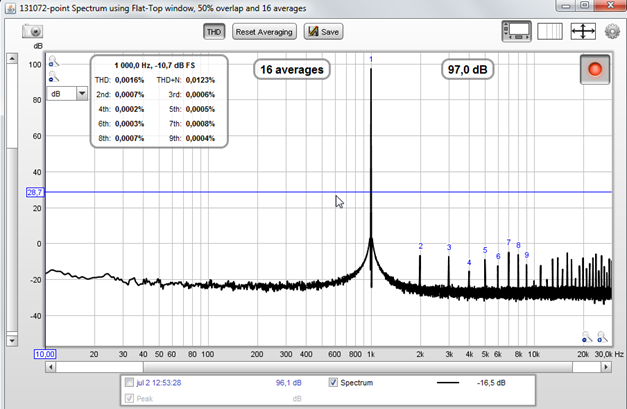Click the 97,0 dB level readout
Viewport: 627px width, 409px height.
point(467,70)
